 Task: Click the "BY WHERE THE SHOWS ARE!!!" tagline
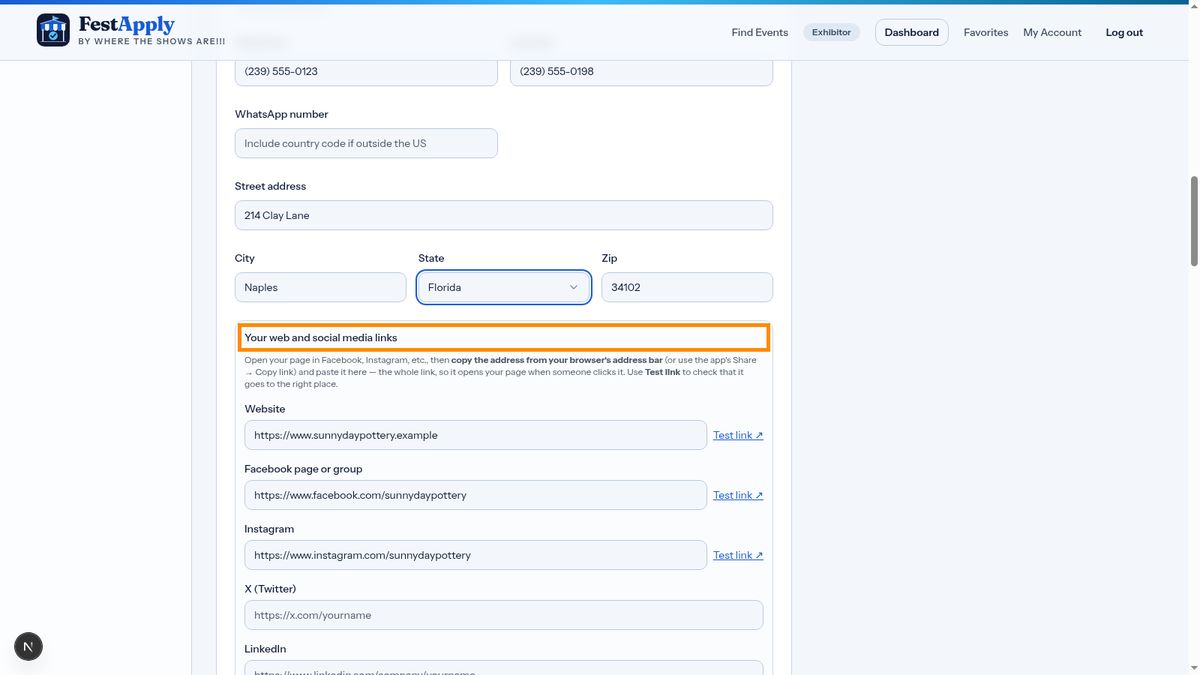[x=152, y=42]
